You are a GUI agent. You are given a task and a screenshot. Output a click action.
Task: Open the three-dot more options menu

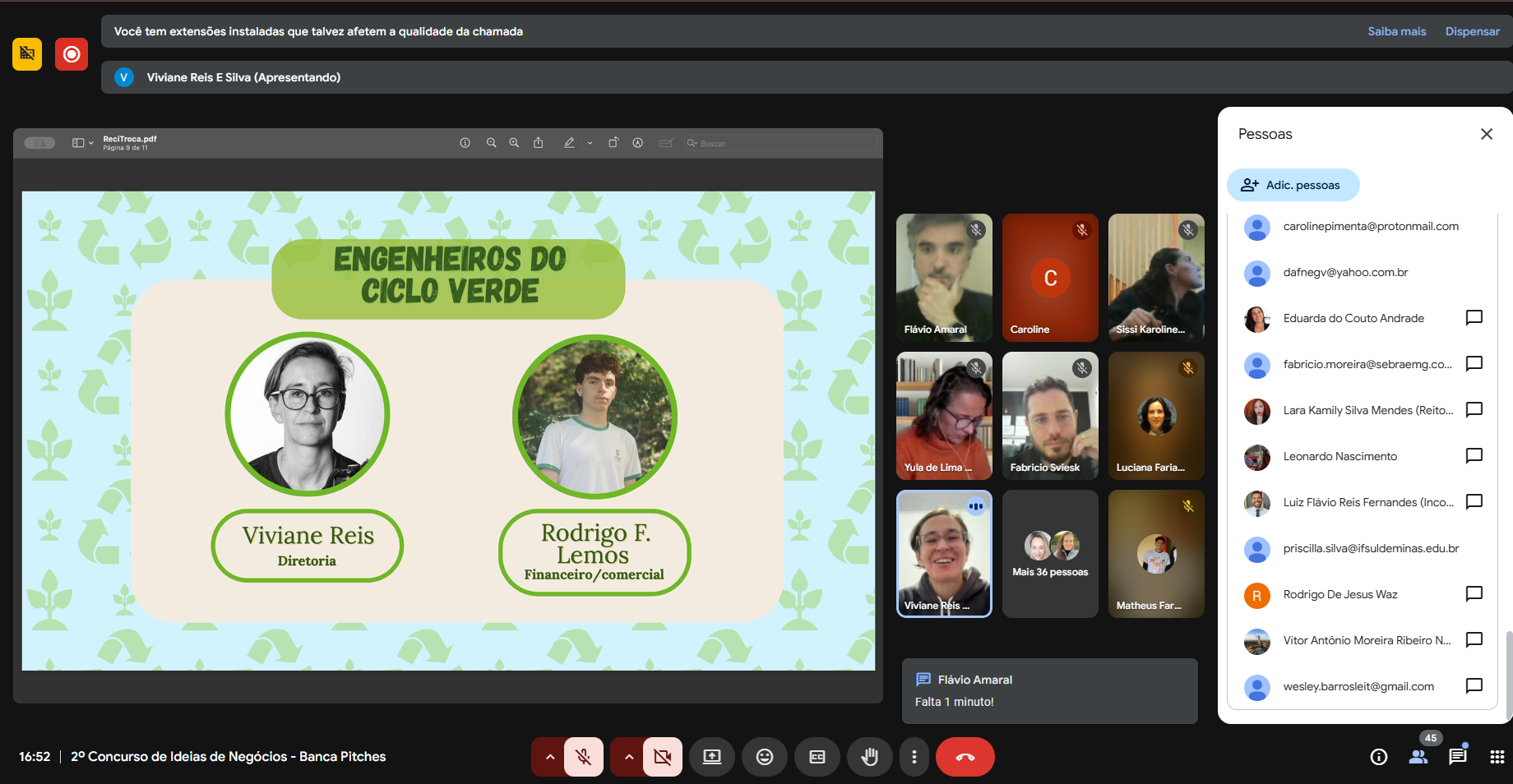pos(914,757)
